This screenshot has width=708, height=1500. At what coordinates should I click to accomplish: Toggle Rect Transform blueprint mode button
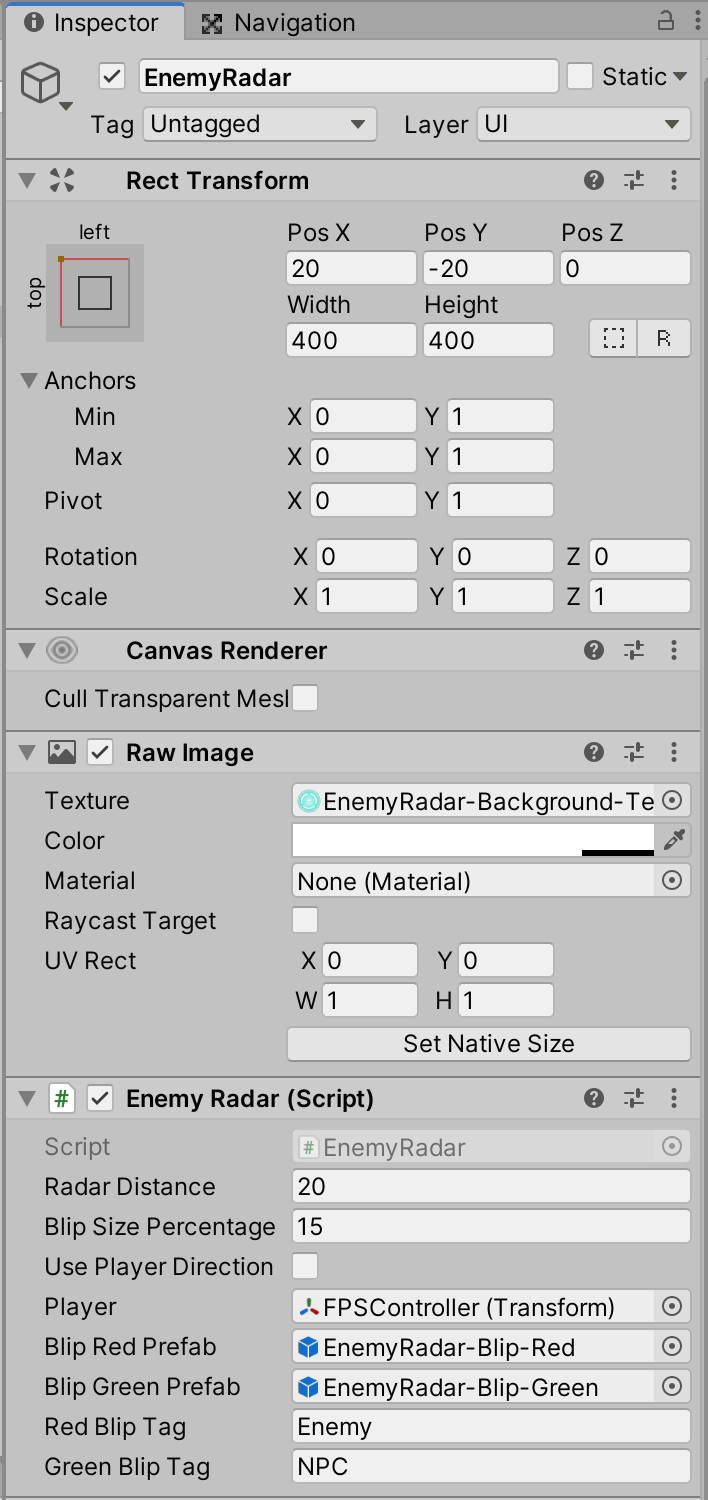[x=614, y=339]
